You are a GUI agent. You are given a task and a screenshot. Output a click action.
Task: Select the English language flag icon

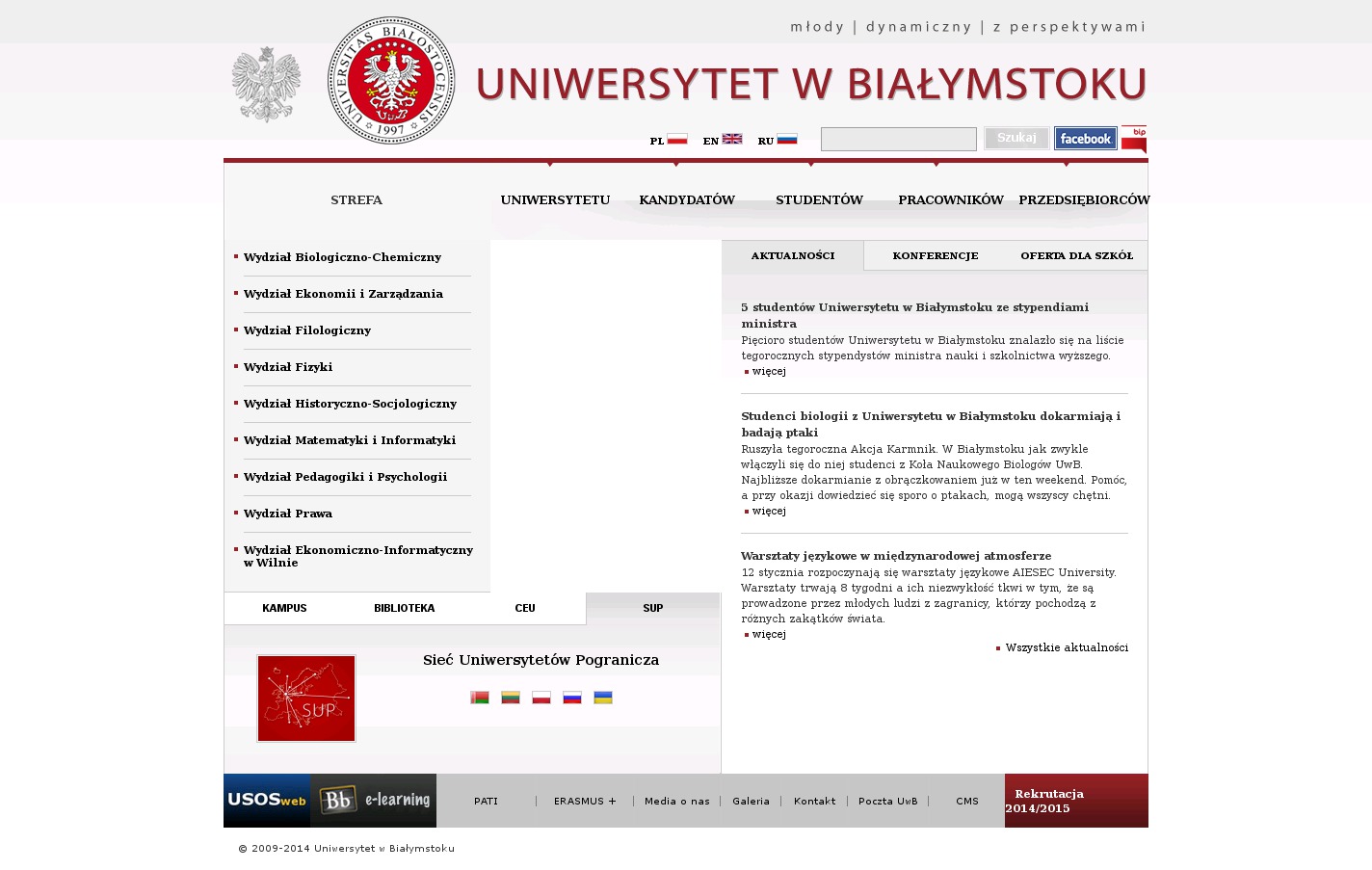[731, 140]
